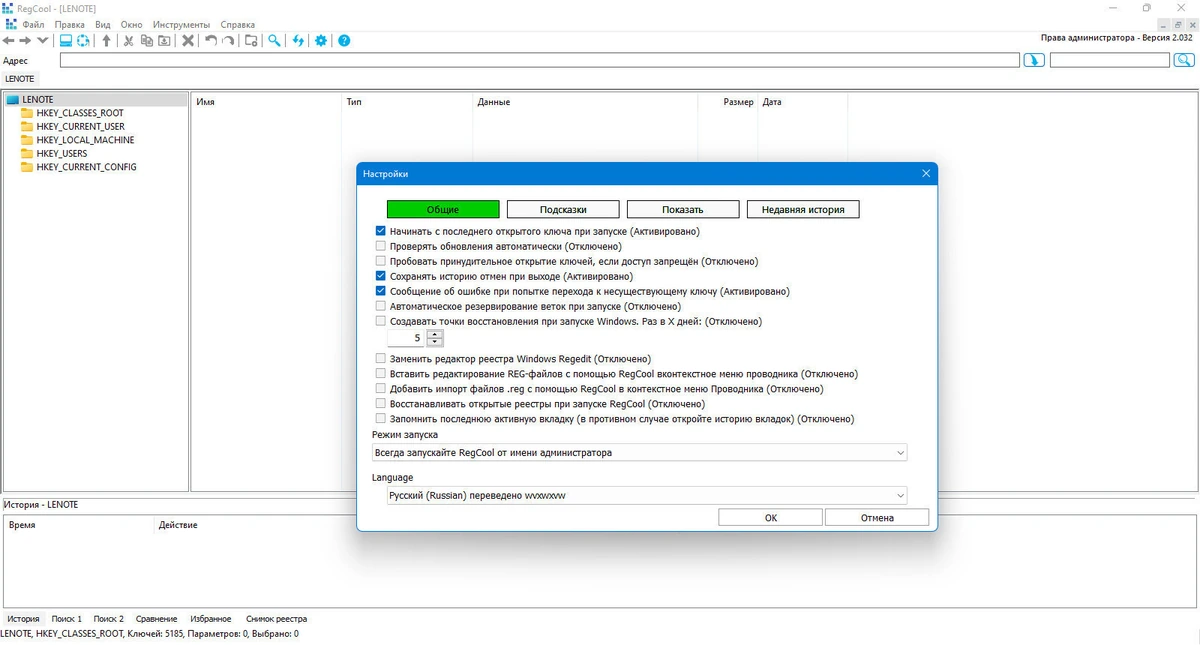Switch to the Подсказки settings tab
Viewport: 1200px width, 645px height.
tap(563, 209)
